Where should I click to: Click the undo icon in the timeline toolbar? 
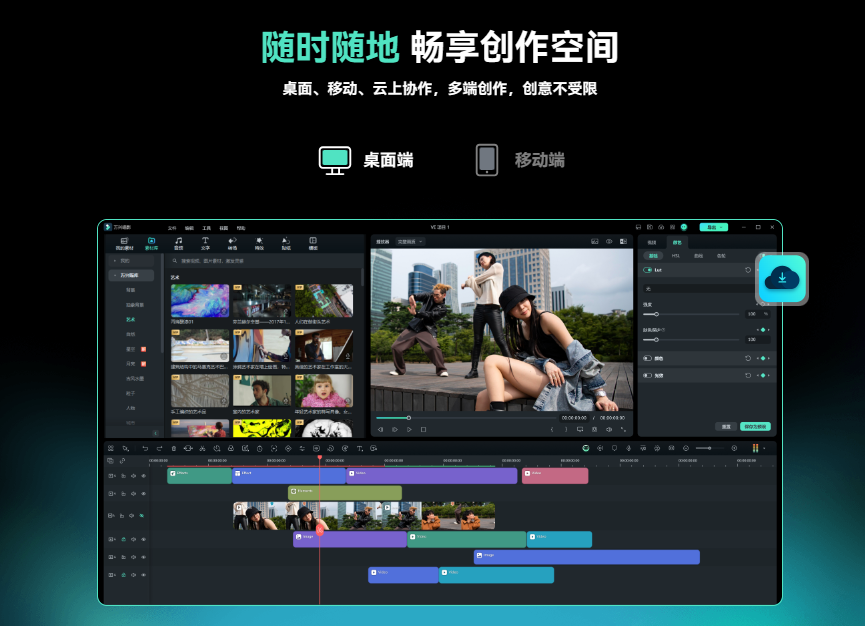point(145,449)
